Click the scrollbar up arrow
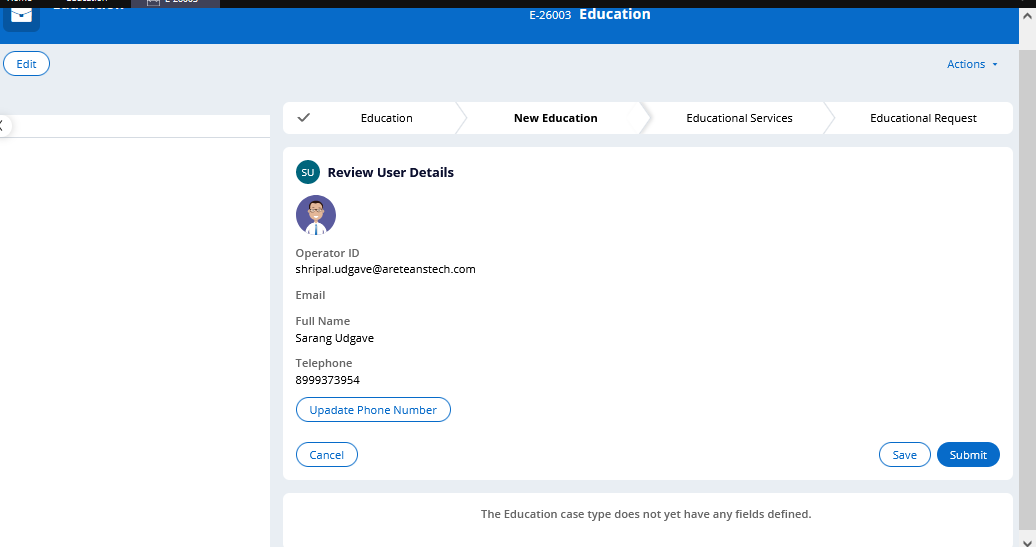Screen dimensions: 1036x547 point(1027,16)
